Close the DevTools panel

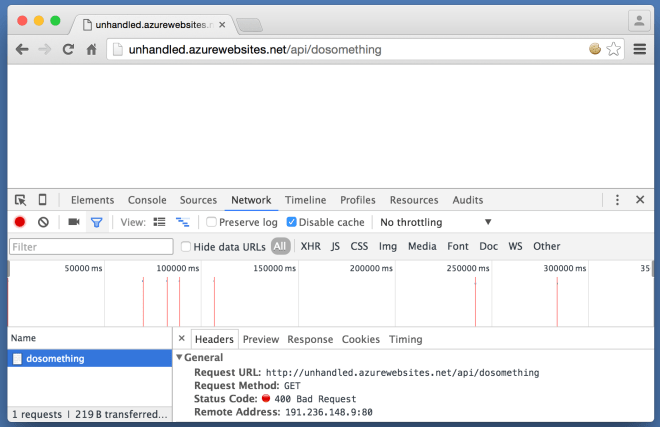coord(640,200)
